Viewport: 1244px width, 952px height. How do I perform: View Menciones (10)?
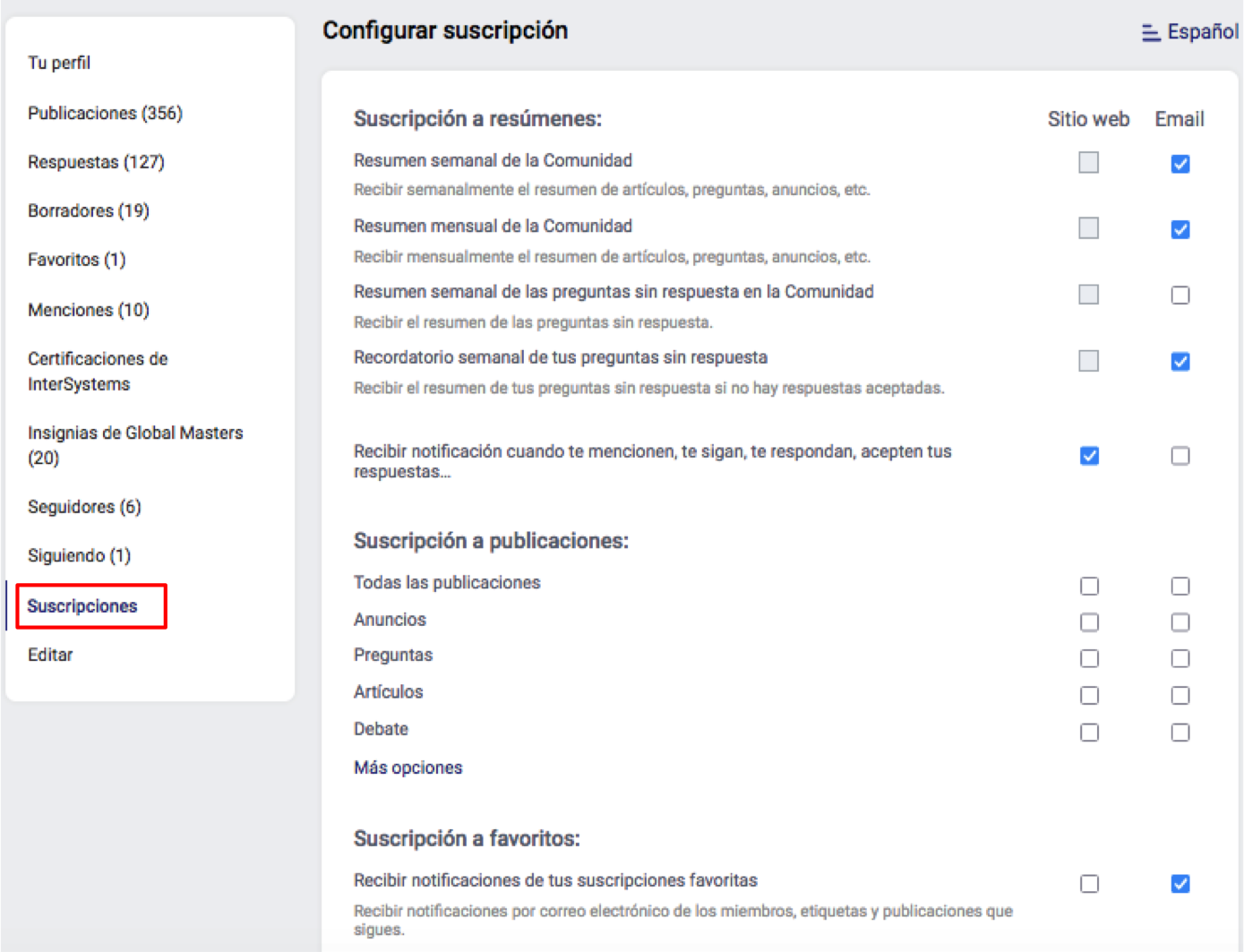point(88,310)
